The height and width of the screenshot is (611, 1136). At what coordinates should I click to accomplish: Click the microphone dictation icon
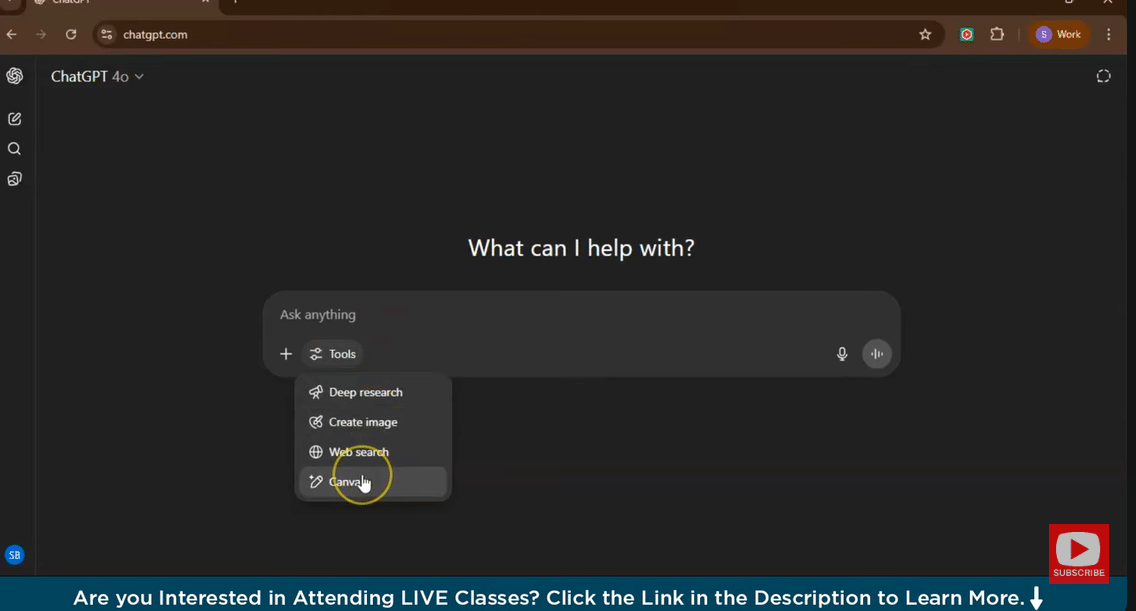coord(842,354)
